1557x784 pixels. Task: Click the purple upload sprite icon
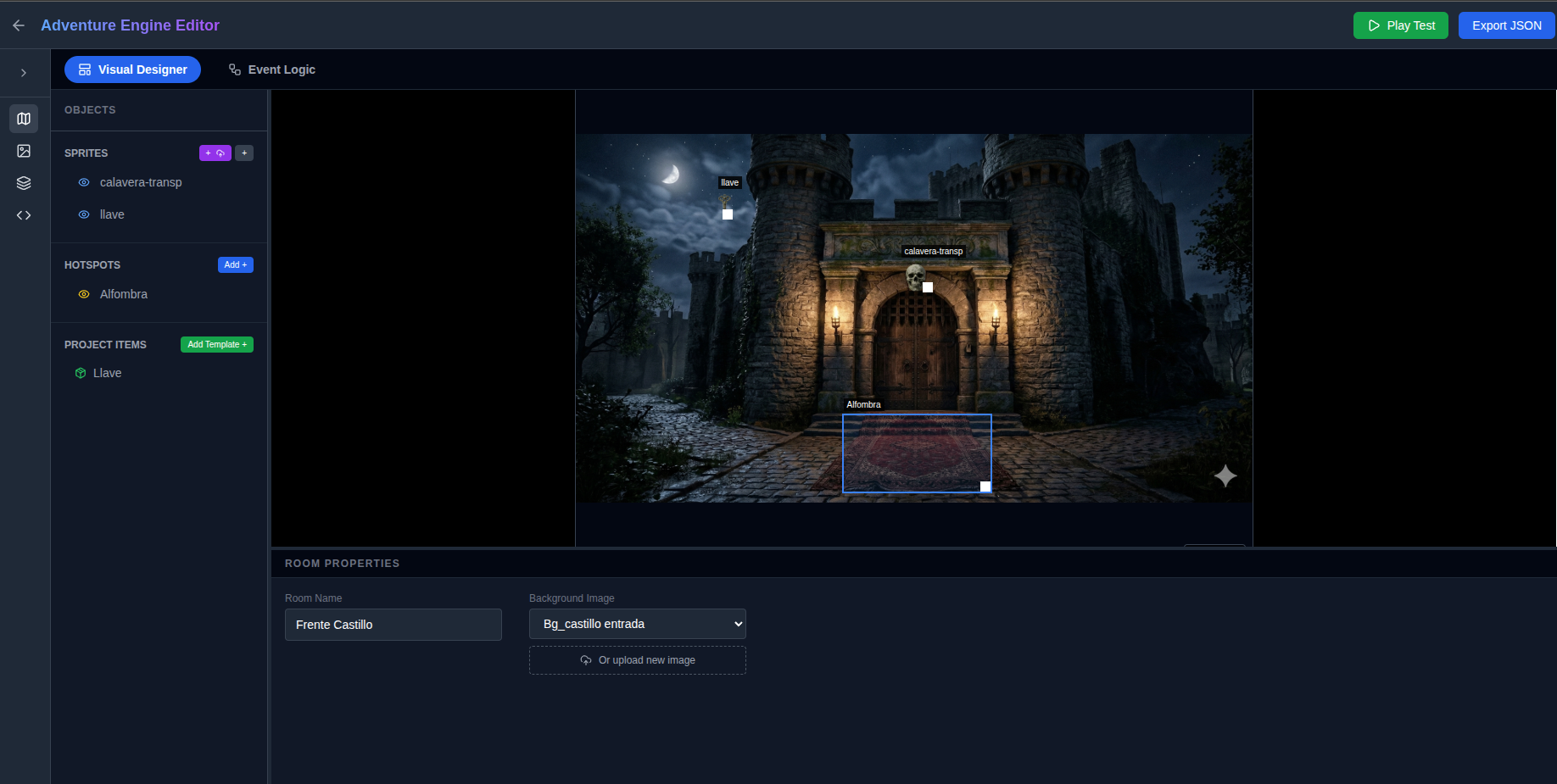(215, 153)
